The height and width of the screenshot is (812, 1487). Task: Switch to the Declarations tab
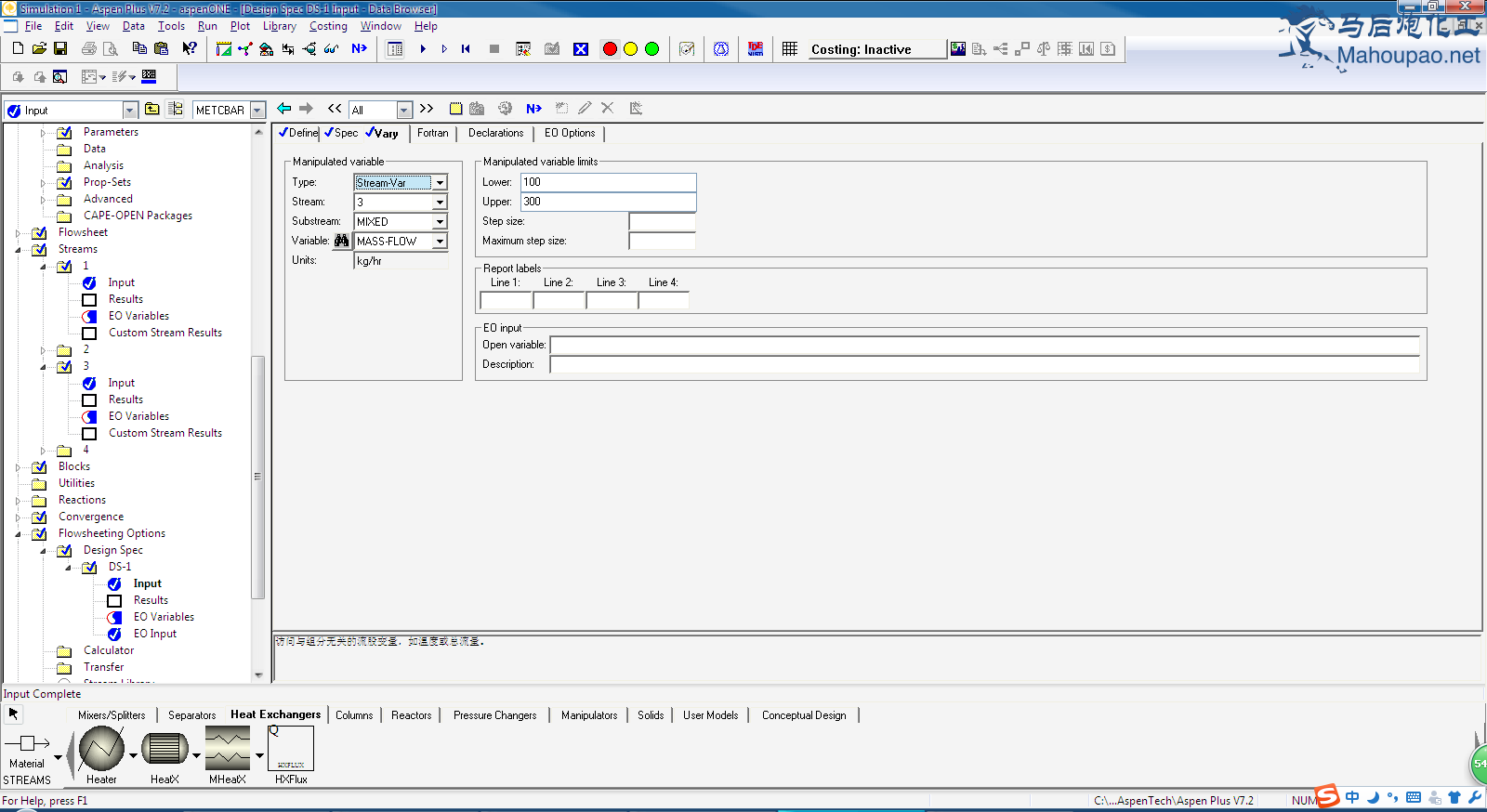click(495, 133)
